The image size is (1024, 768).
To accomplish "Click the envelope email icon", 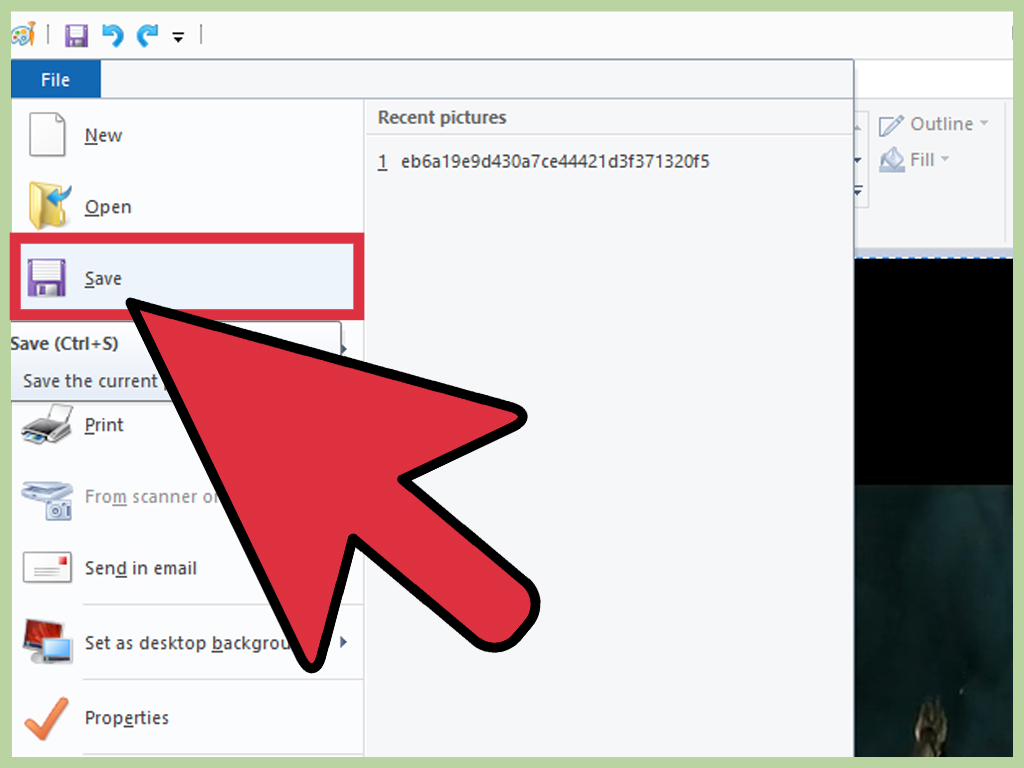I will [x=47, y=568].
